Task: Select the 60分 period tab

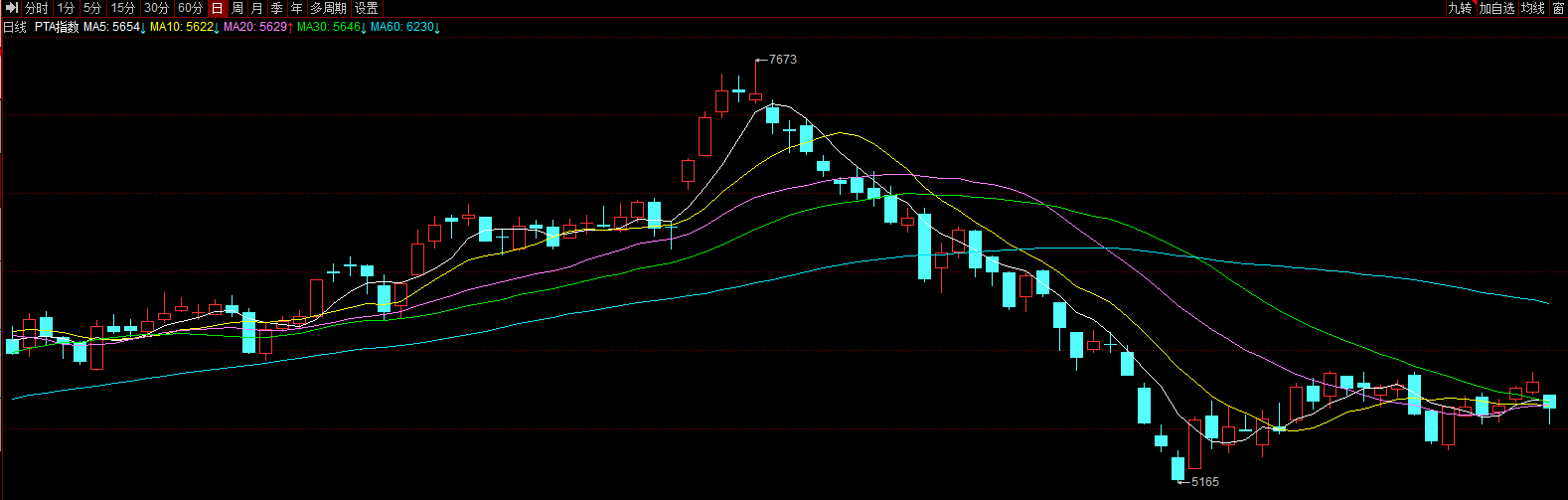Action: click(191, 8)
